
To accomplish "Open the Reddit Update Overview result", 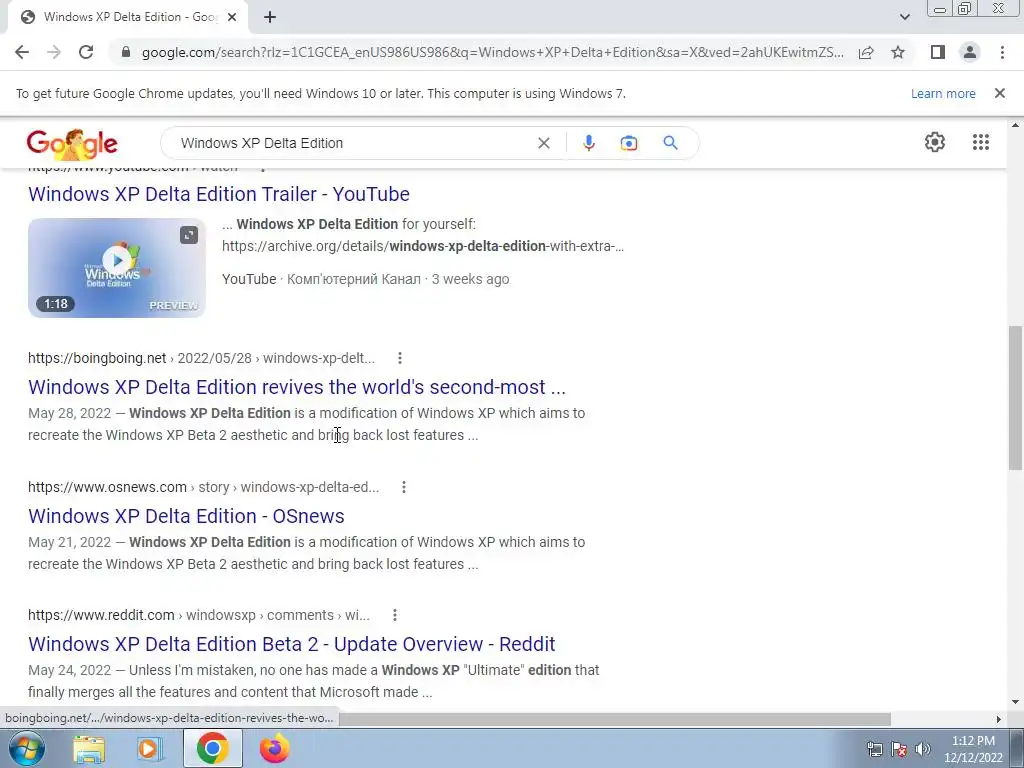I will click(292, 644).
